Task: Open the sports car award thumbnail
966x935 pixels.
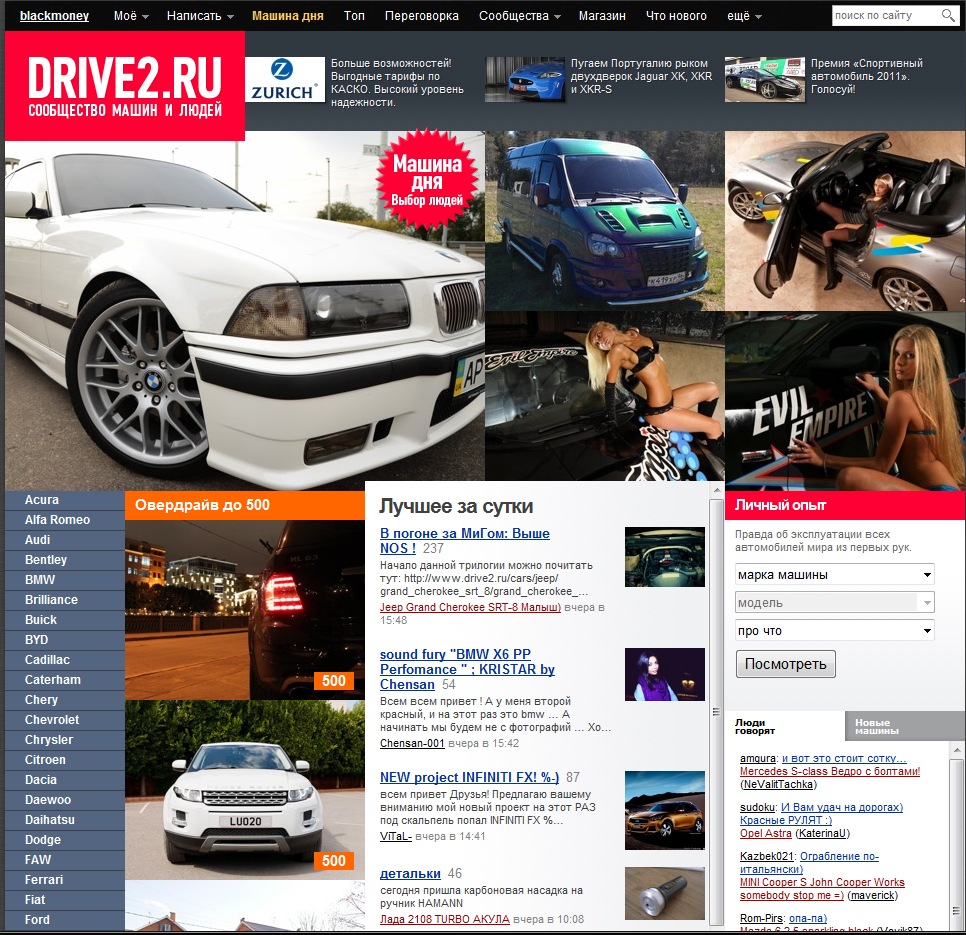Action: pyautogui.click(x=765, y=79)
